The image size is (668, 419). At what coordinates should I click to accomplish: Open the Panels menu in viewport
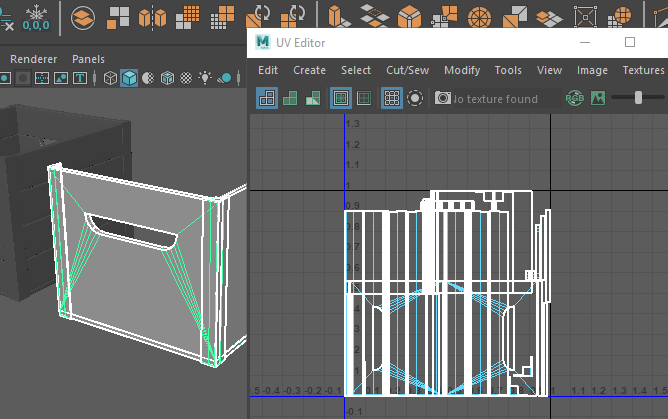point(88,59)
